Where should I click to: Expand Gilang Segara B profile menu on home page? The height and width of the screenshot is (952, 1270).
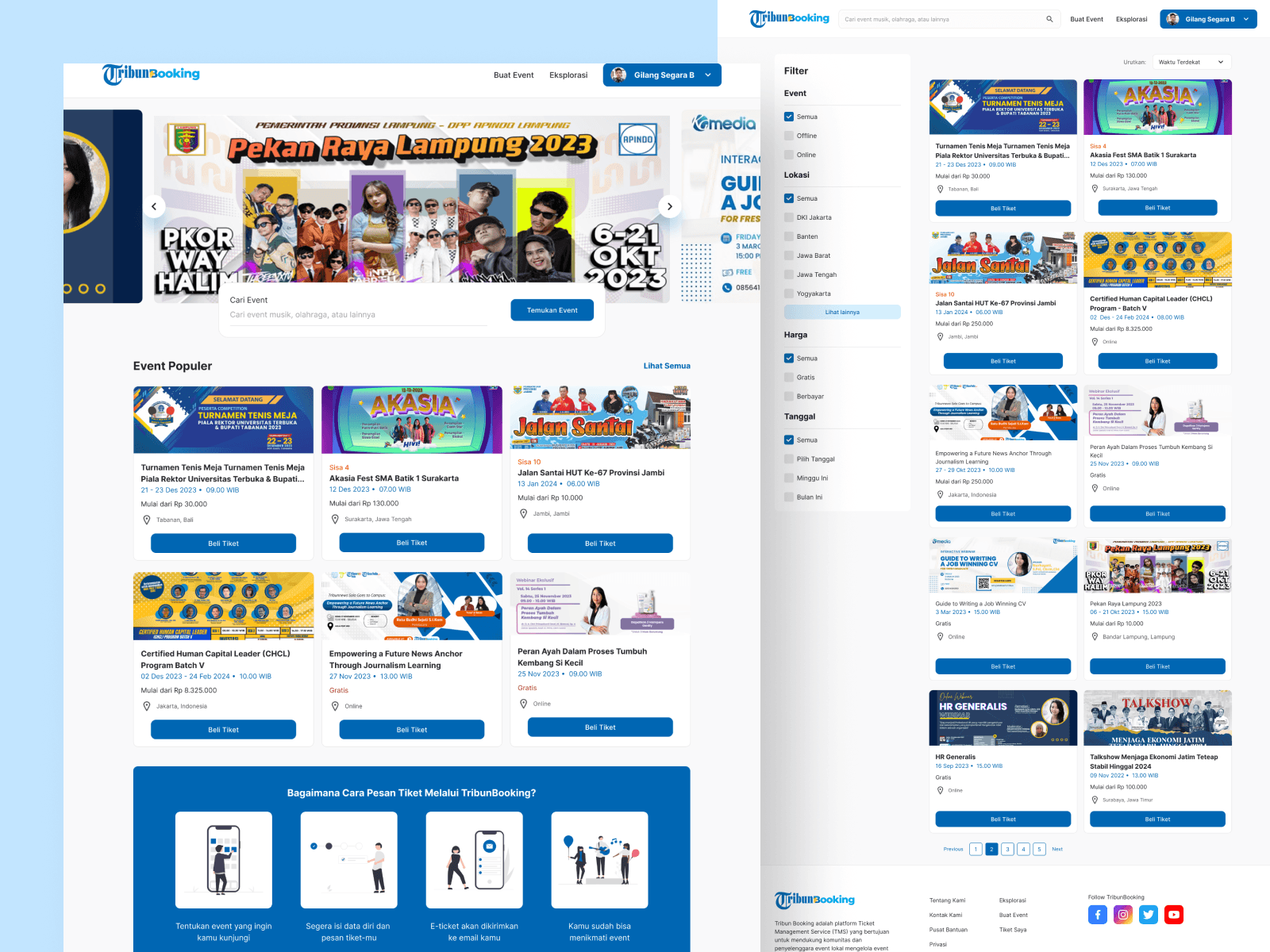pos(662,75)
